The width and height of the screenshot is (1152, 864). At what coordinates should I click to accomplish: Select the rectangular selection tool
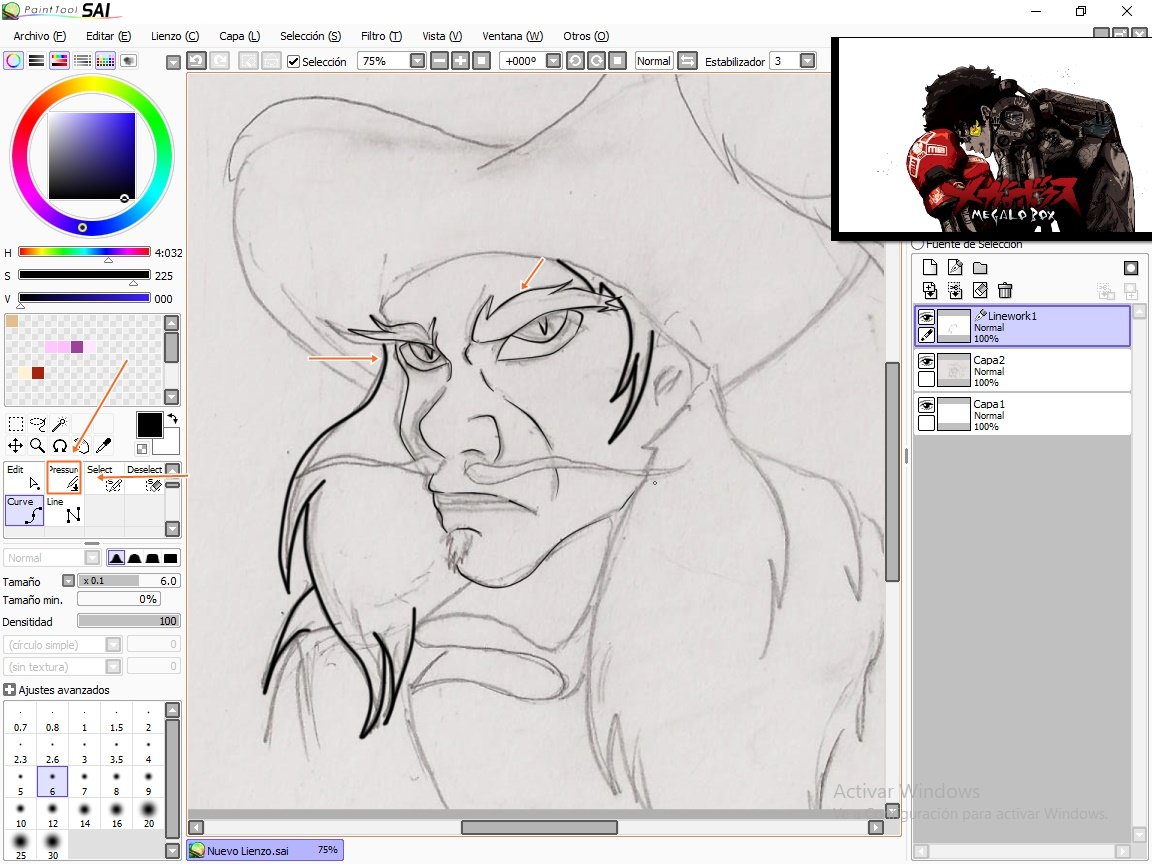pos(15,423)
